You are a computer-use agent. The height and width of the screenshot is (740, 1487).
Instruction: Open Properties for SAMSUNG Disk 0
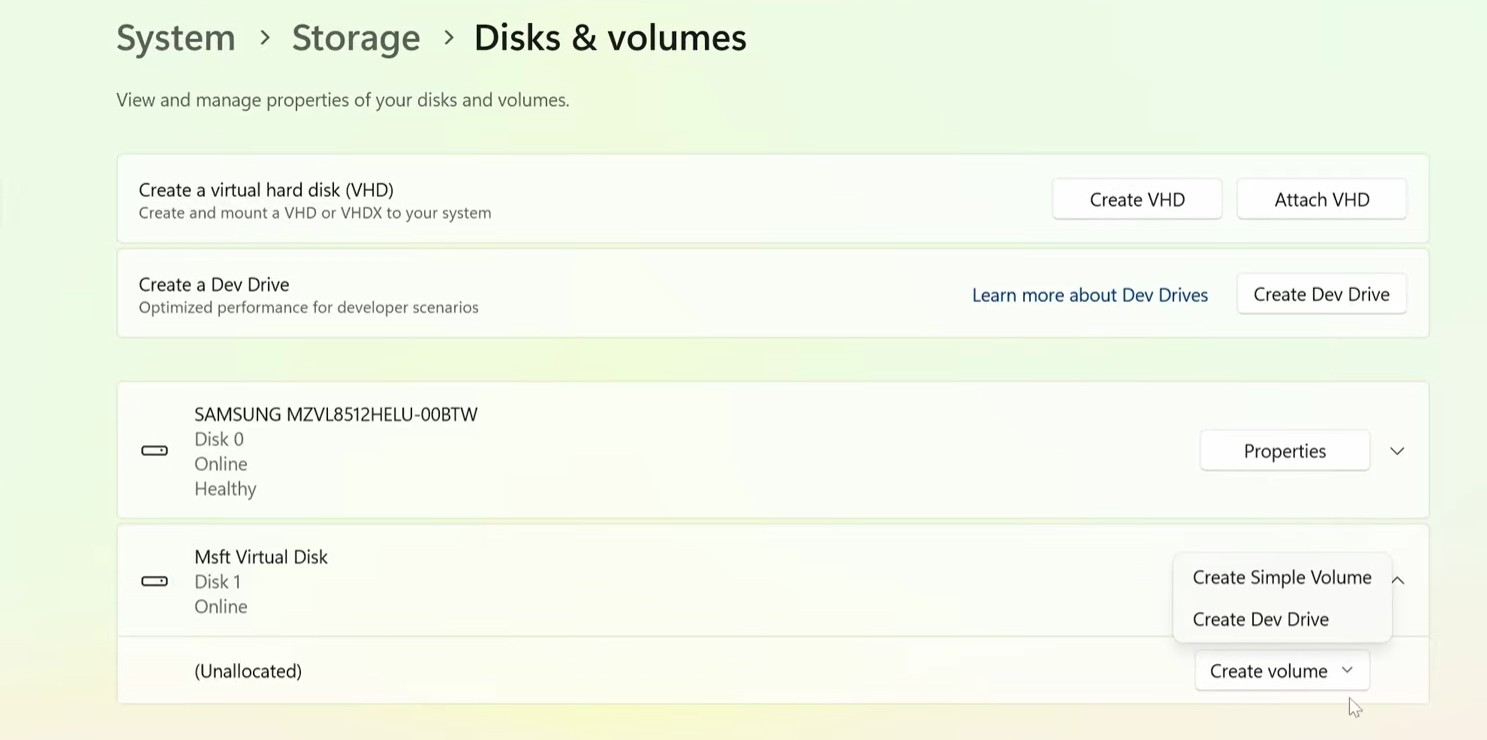(x=1284, y=451)
